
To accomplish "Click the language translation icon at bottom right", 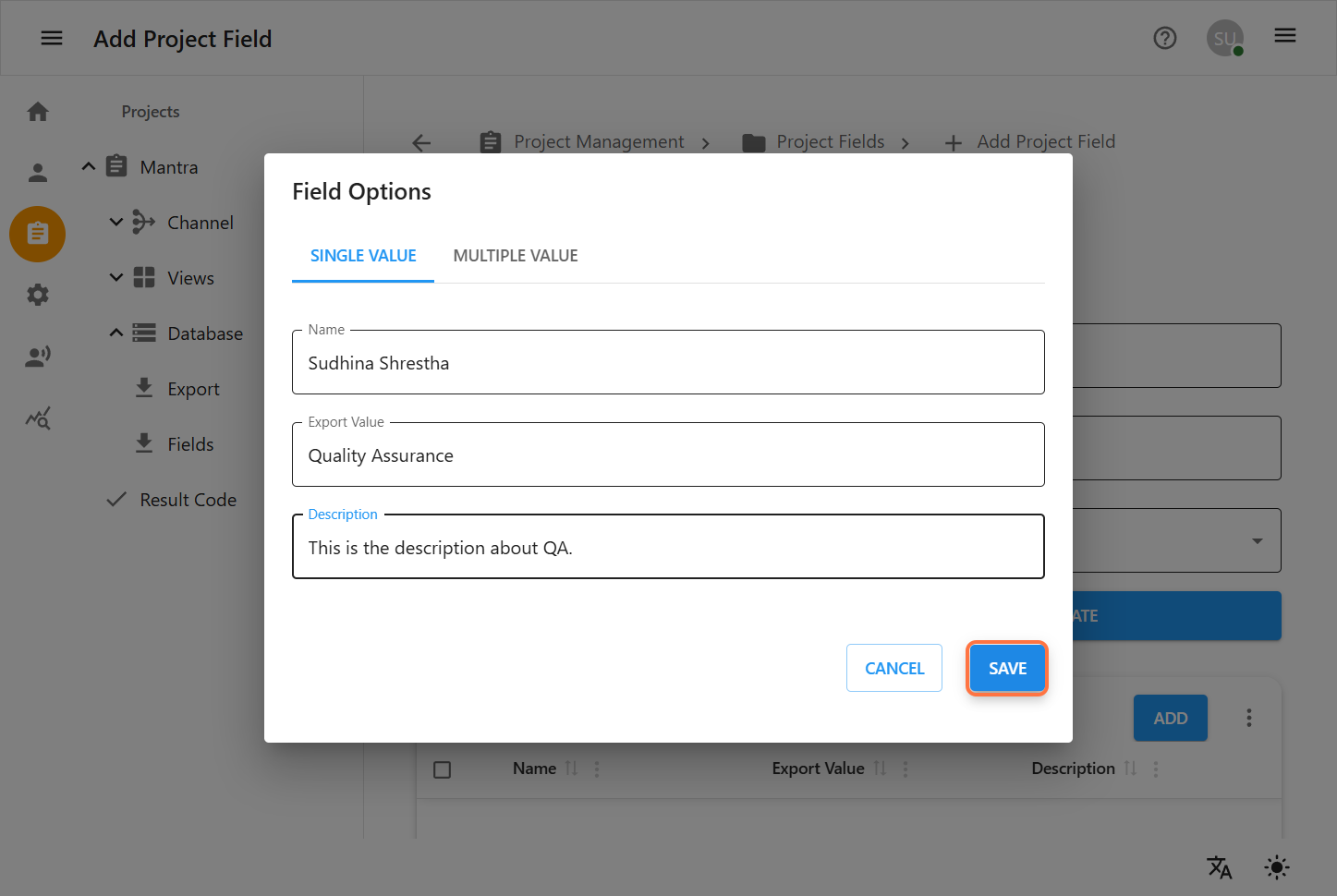I will [x=1219, y=867].
